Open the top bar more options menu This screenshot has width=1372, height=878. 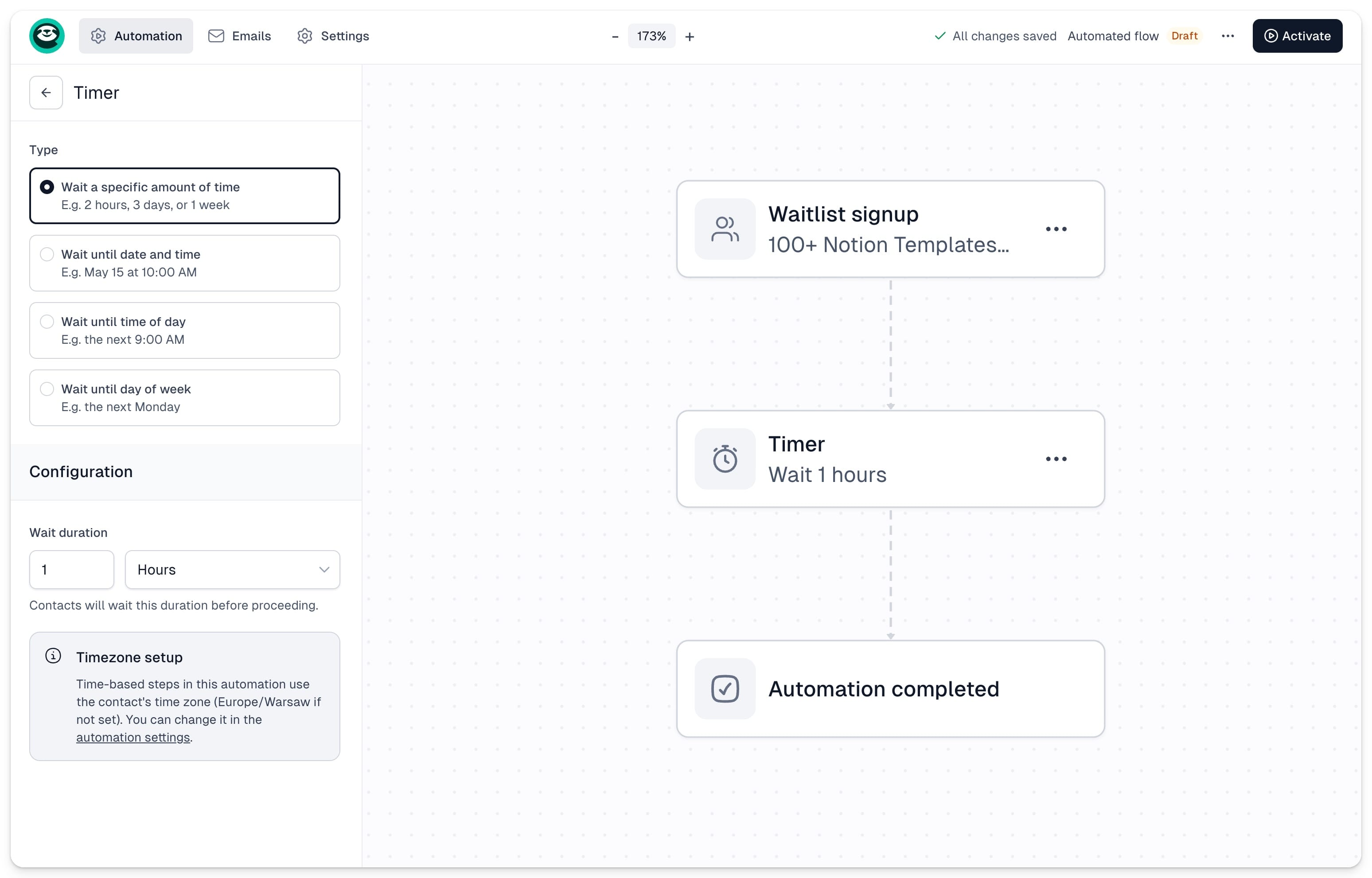click(1228, 36)
